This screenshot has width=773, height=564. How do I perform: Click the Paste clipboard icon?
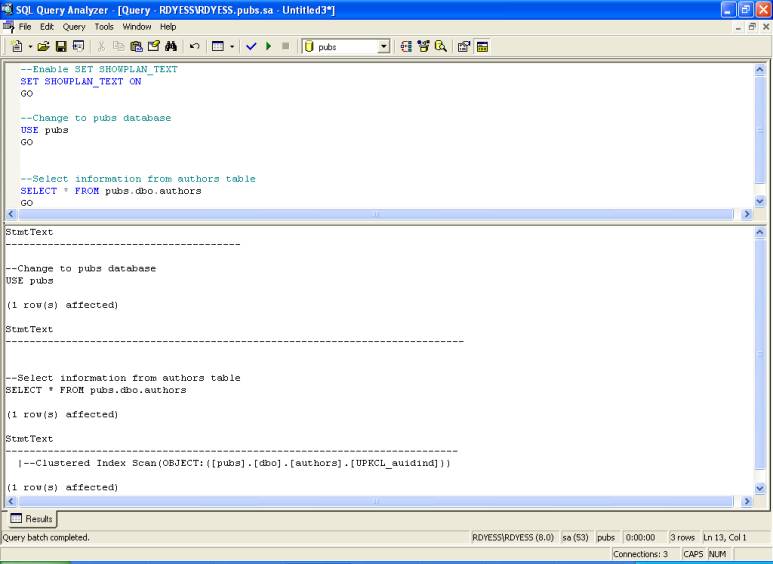(x=136, y=46)
